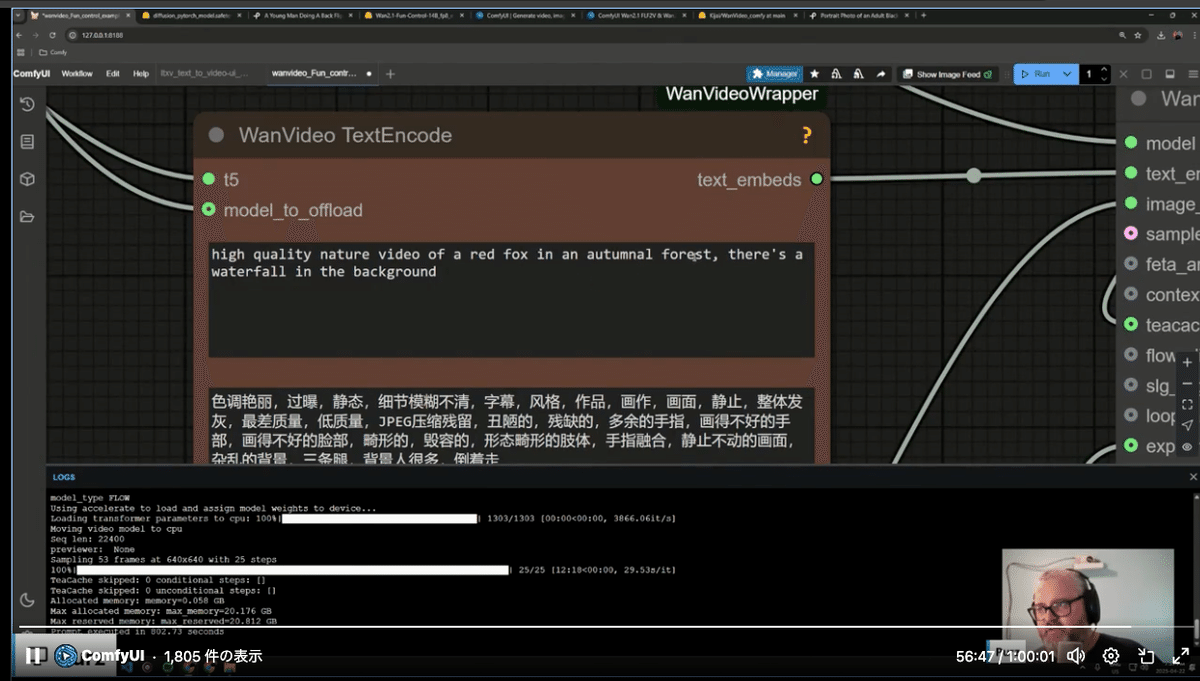Click the 'model_type FLOW' log line
The image size is (1200, 681).
tap(90, 497)
